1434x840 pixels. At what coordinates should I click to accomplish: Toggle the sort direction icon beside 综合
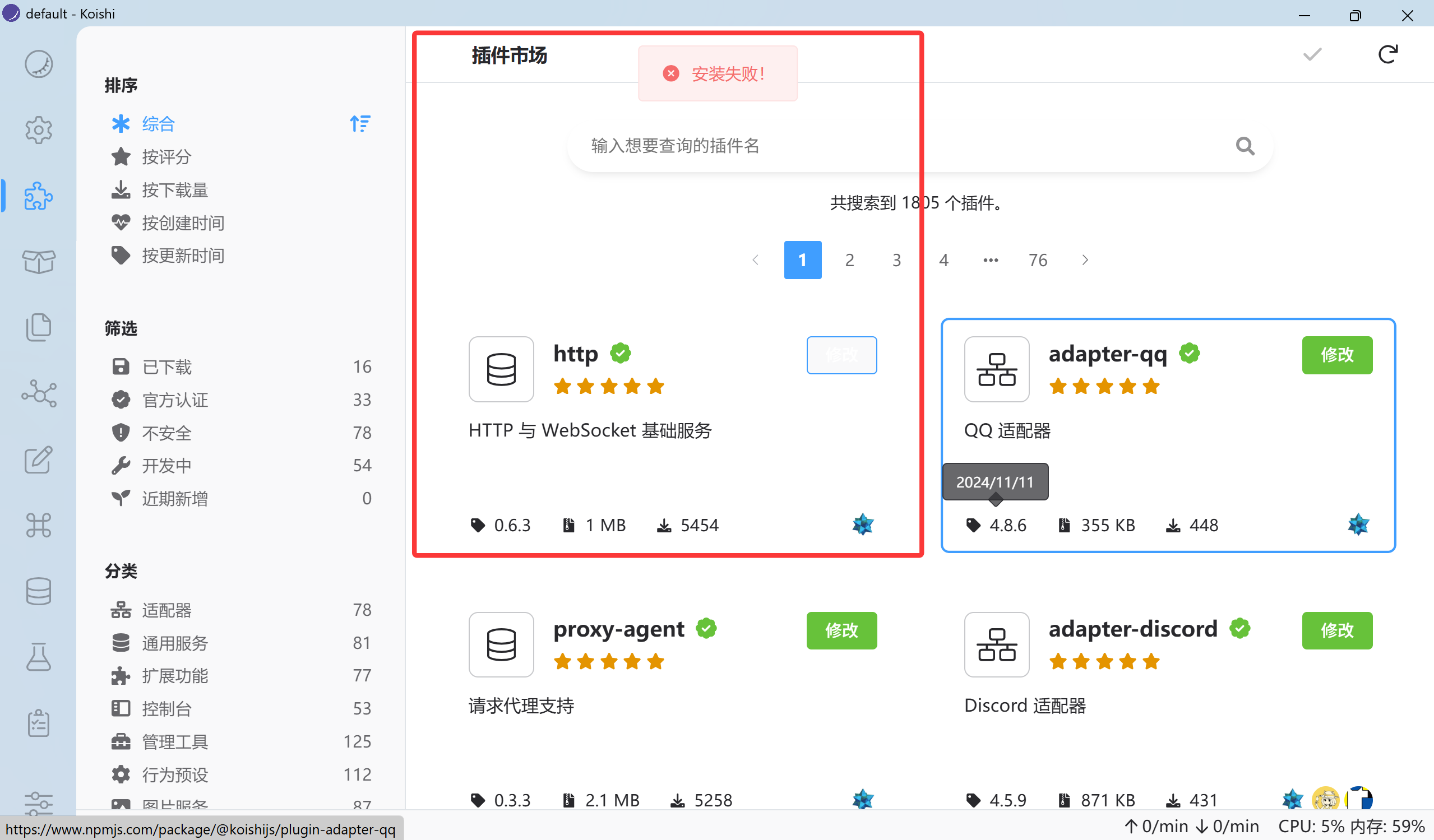(360, 123)
